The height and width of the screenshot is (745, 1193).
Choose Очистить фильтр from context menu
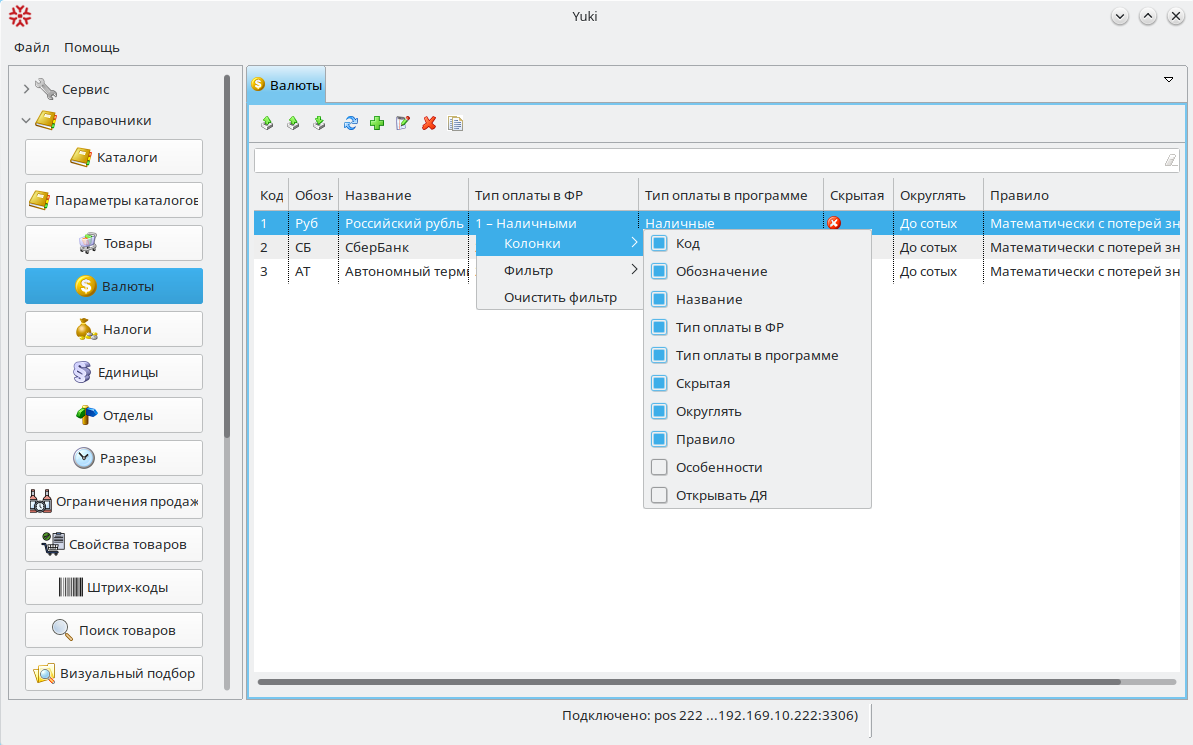[559, 298]
